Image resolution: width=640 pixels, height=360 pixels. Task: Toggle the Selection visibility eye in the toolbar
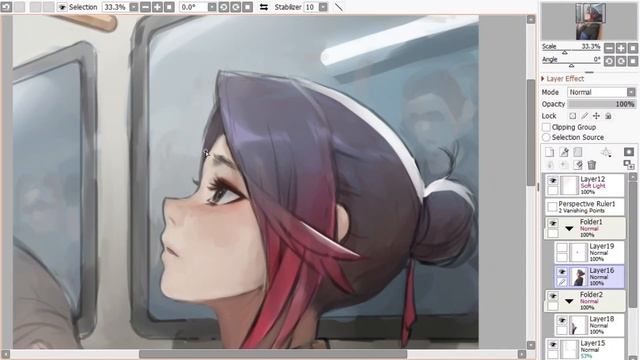point(62,7)
